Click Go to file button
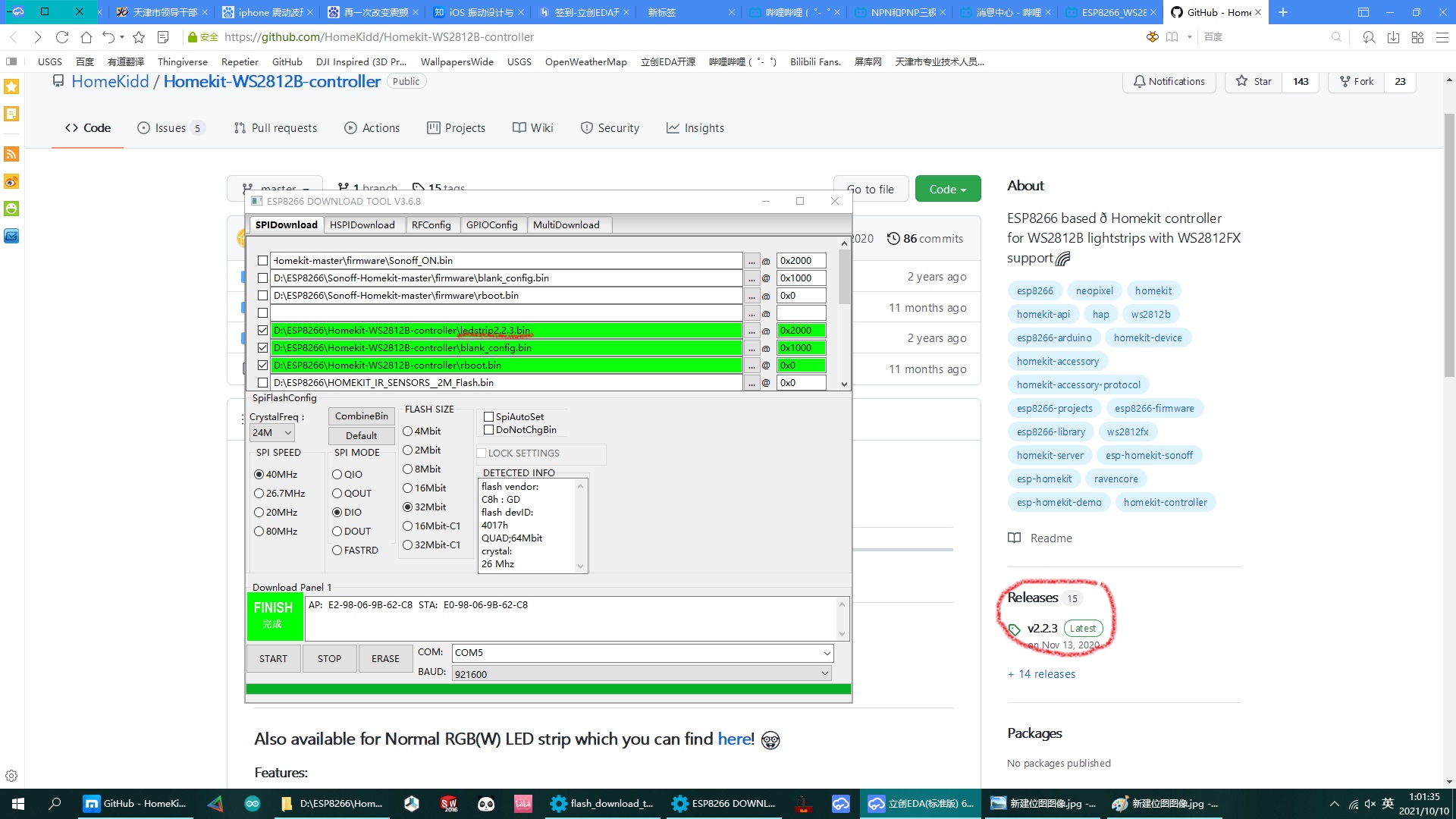This screenshot has height=819, width=1456. [x=871, y=189]
